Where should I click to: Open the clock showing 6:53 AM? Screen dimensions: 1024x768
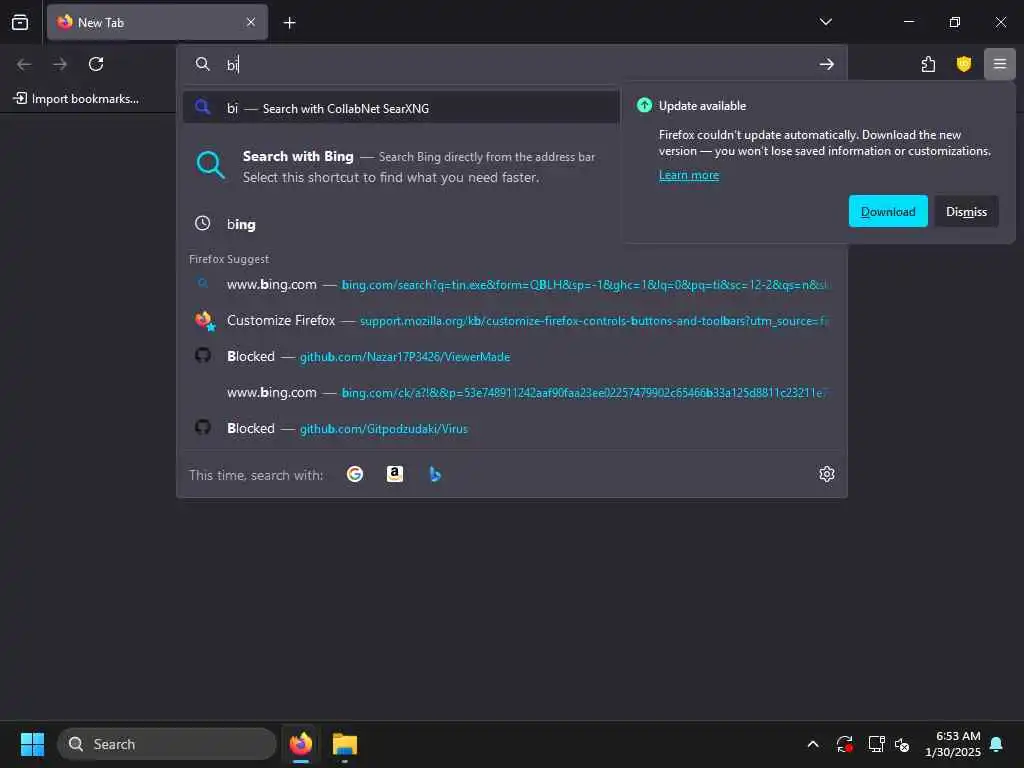[x=953, y=744]
